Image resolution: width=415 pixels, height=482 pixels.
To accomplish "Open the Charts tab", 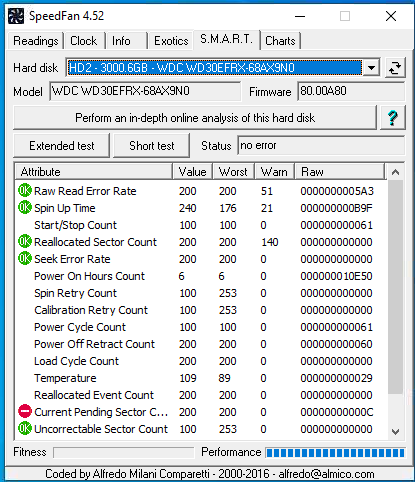I will pos(280,41).
